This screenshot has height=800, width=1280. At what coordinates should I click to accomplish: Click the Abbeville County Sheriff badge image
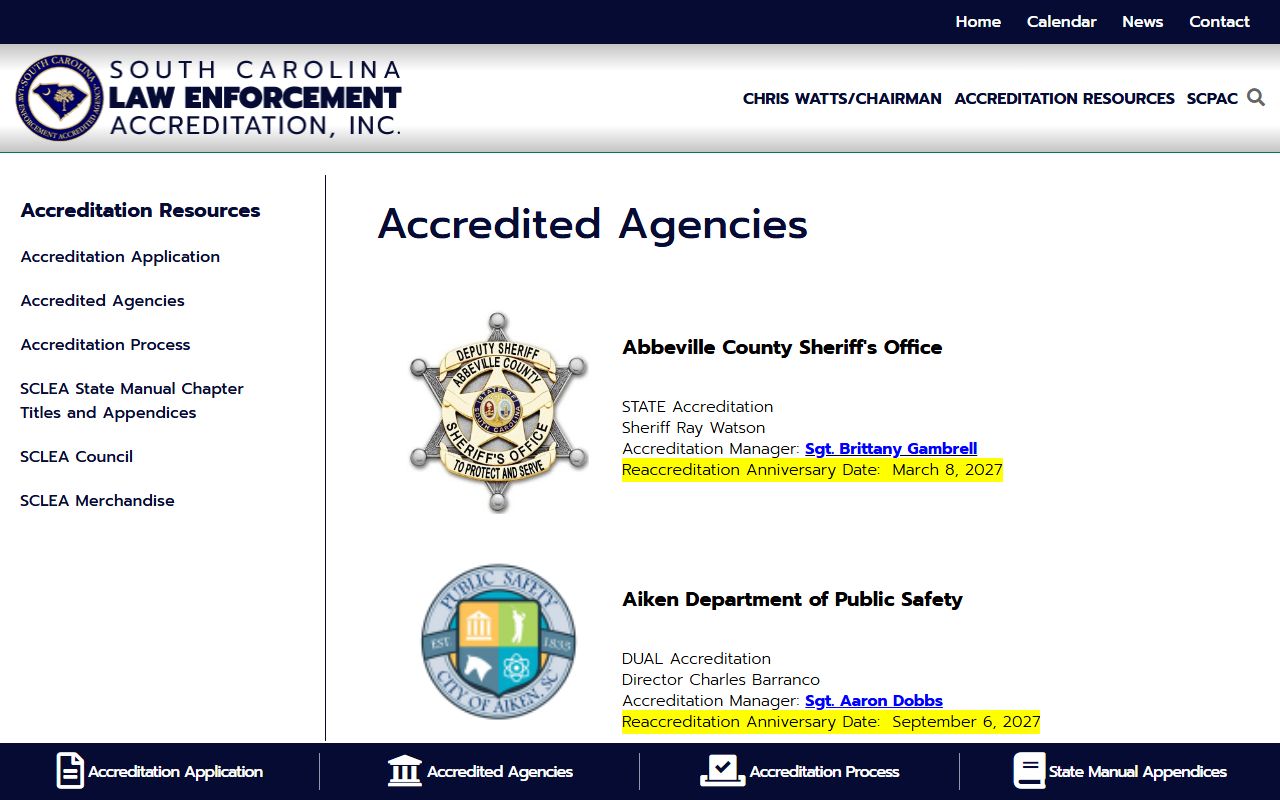pos(498,412)
